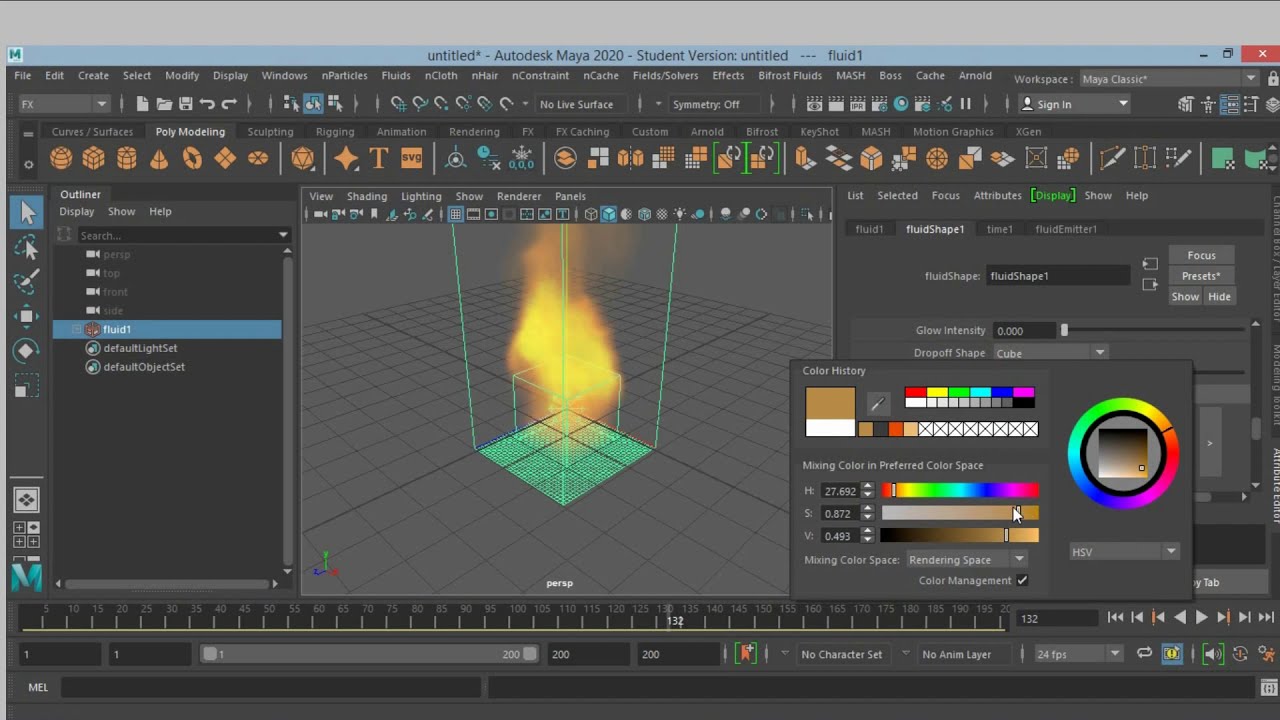Toggle [Display] in Attribute Editor menu

pyautogui.click(x=1053, y=195)
